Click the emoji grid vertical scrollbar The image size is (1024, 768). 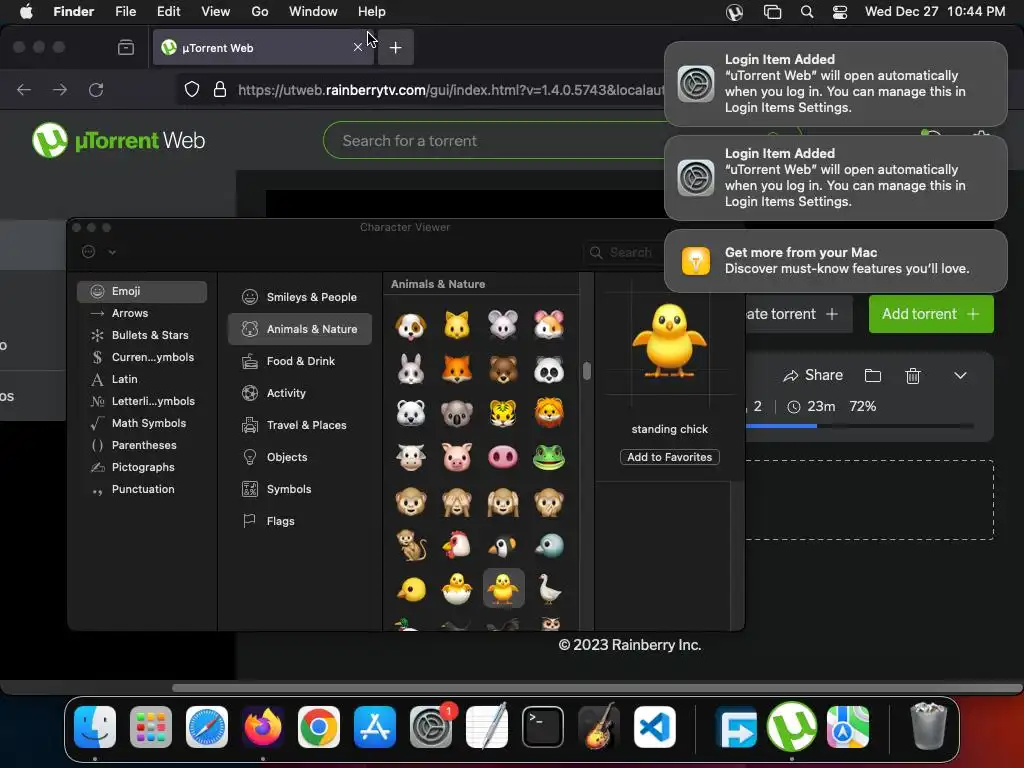pyautogui.click(x=586, y=371)
